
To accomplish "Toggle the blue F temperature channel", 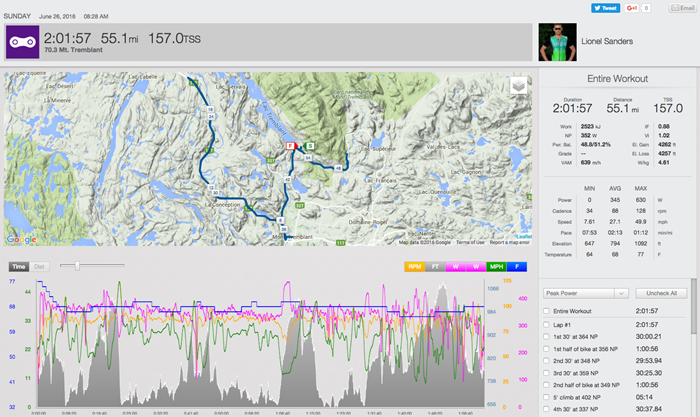I will point(517,267).
